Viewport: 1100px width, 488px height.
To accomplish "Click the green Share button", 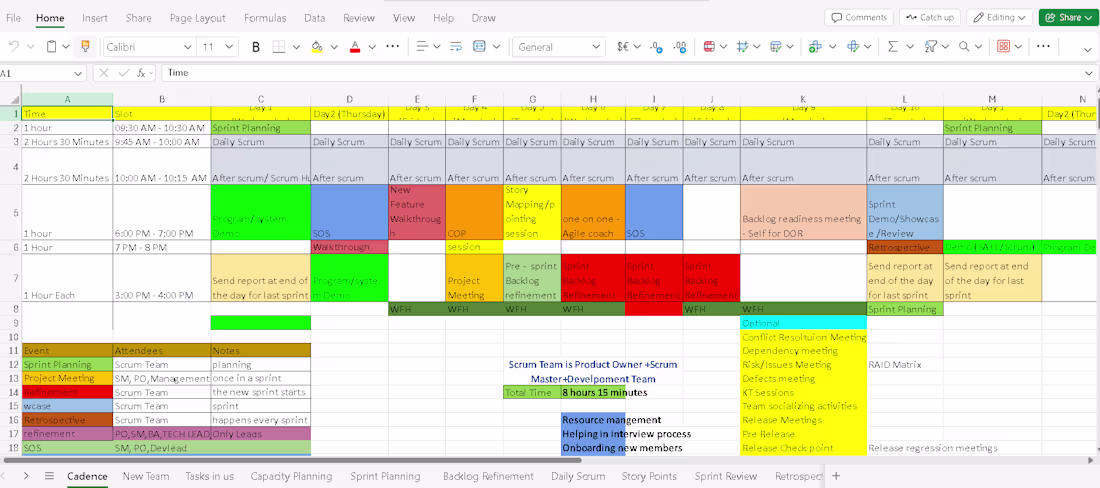I will [x=1068, y=18].
